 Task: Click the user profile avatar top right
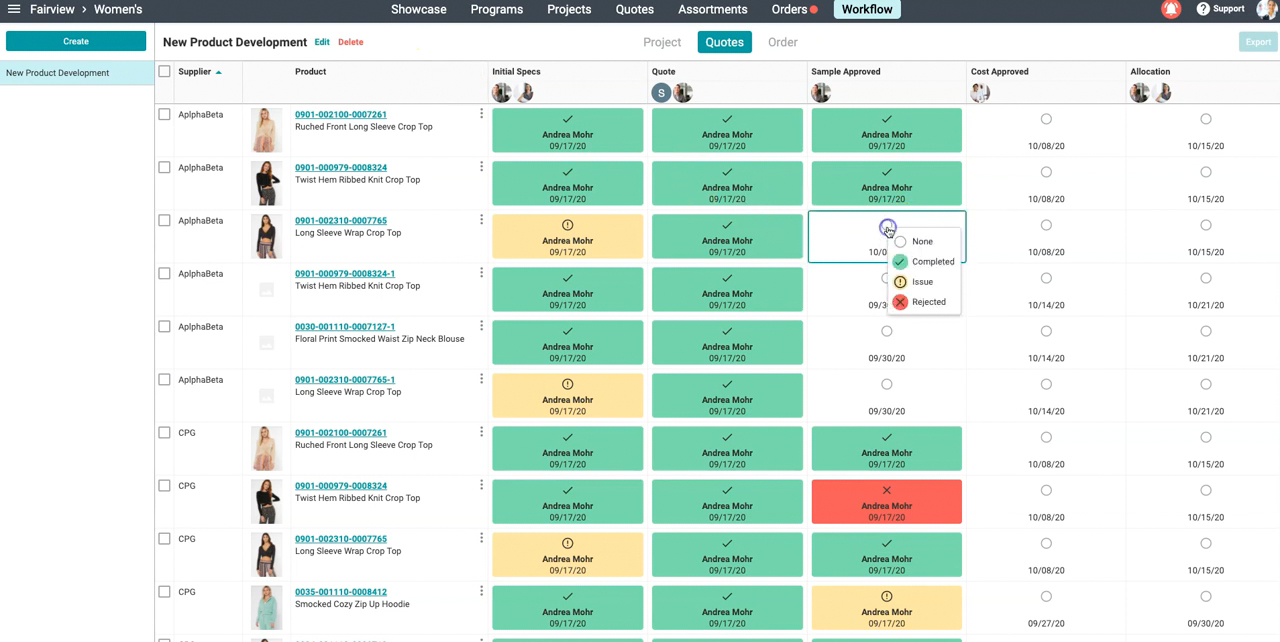(x=1267, y=9)
